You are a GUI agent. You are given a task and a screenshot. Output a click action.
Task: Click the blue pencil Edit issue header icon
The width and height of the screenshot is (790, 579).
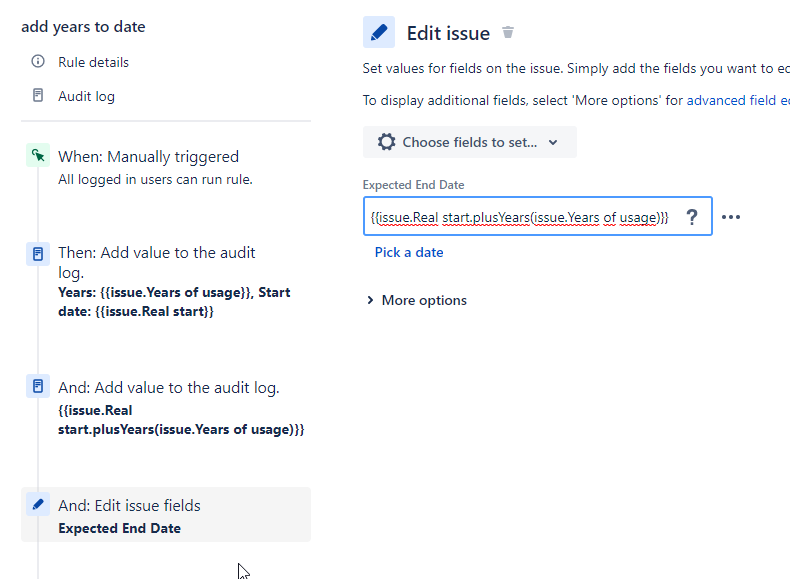(x=379, y=33)
